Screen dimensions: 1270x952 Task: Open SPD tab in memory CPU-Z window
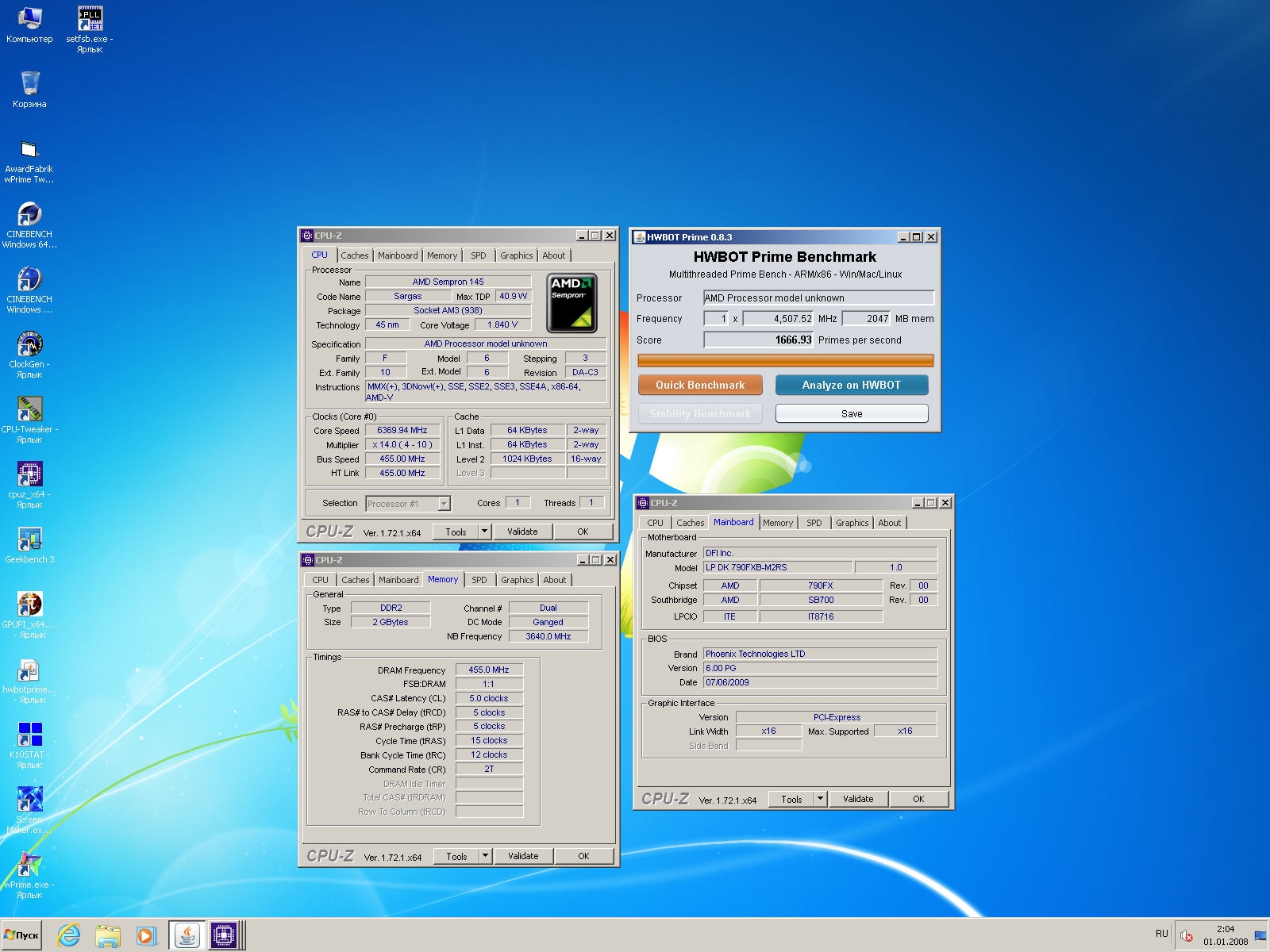[x=479, y=580]
